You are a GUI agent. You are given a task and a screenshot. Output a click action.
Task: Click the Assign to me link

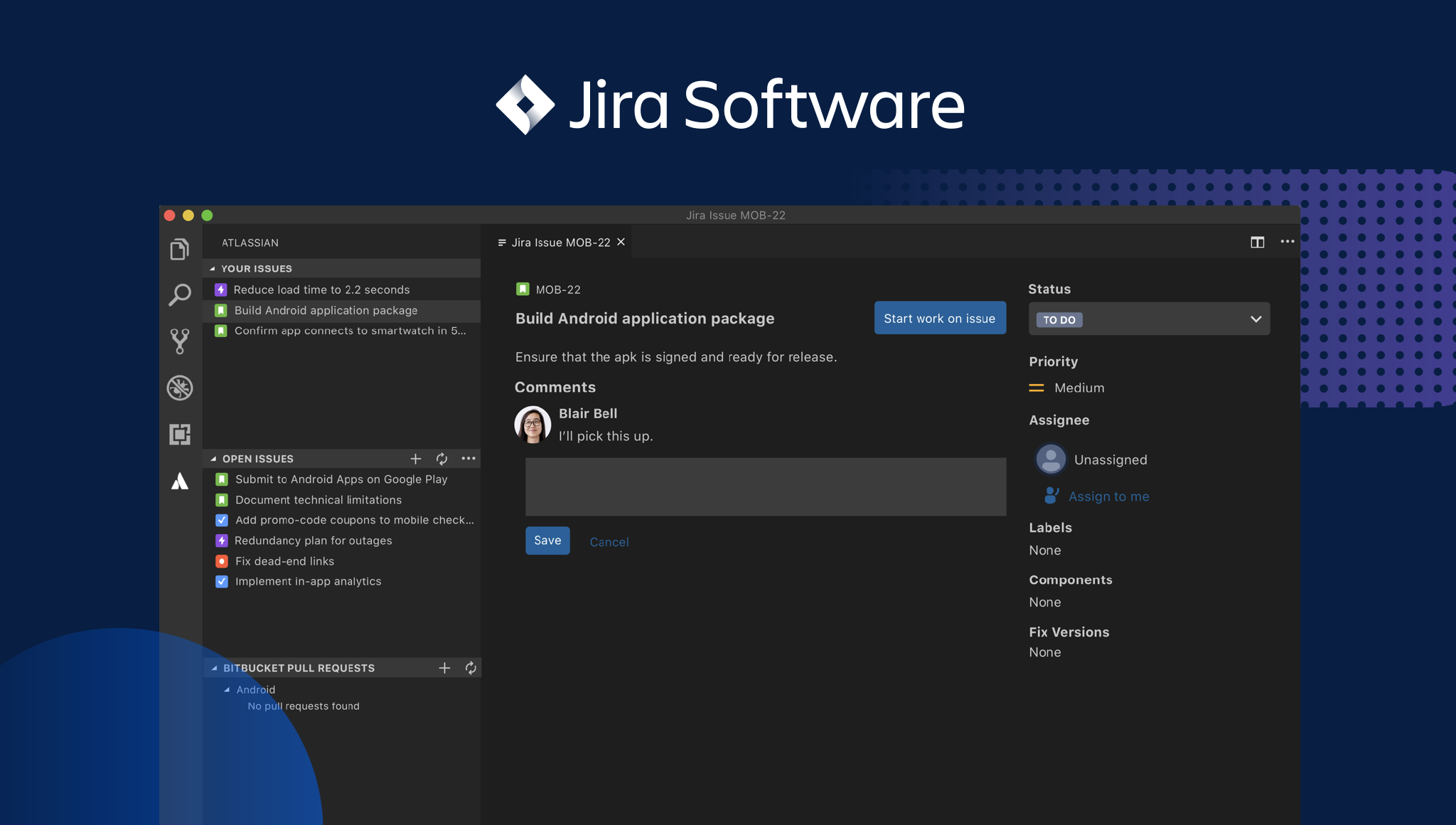(1109, 496)
